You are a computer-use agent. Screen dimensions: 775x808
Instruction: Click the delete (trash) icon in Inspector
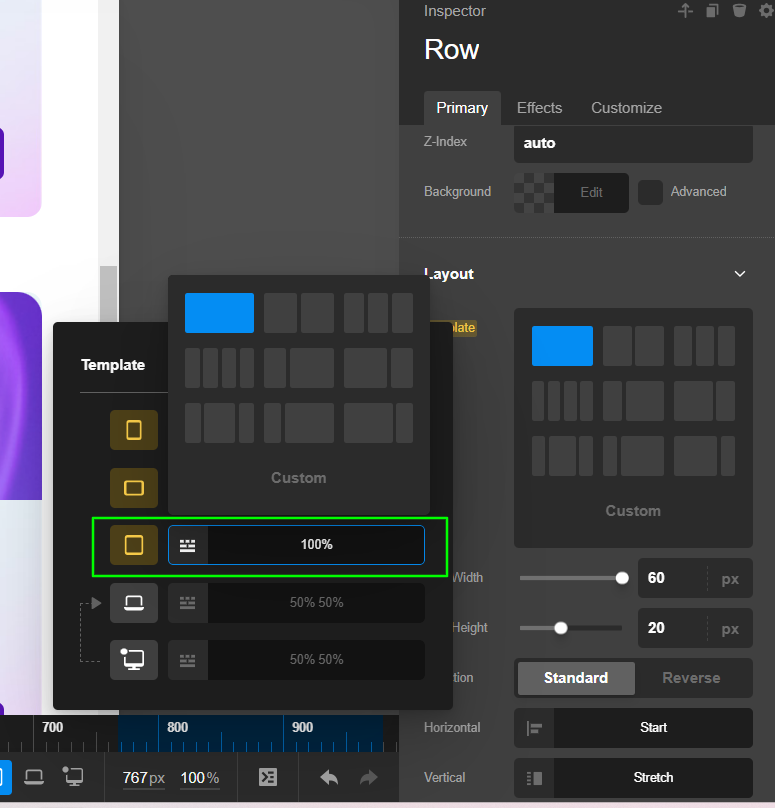pos(739,11)
